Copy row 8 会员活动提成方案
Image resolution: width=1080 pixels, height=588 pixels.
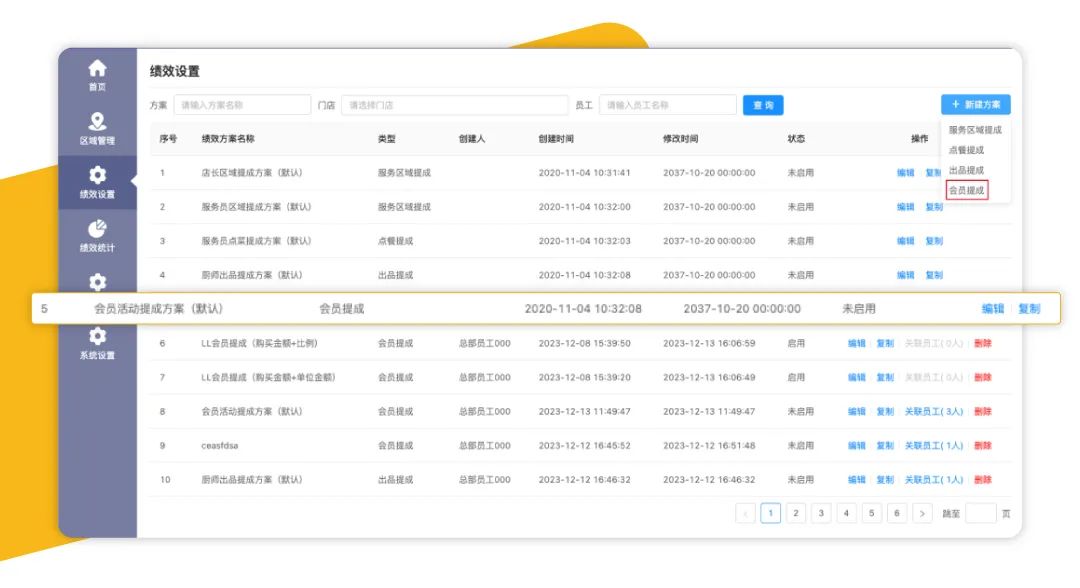click(885, 411)
